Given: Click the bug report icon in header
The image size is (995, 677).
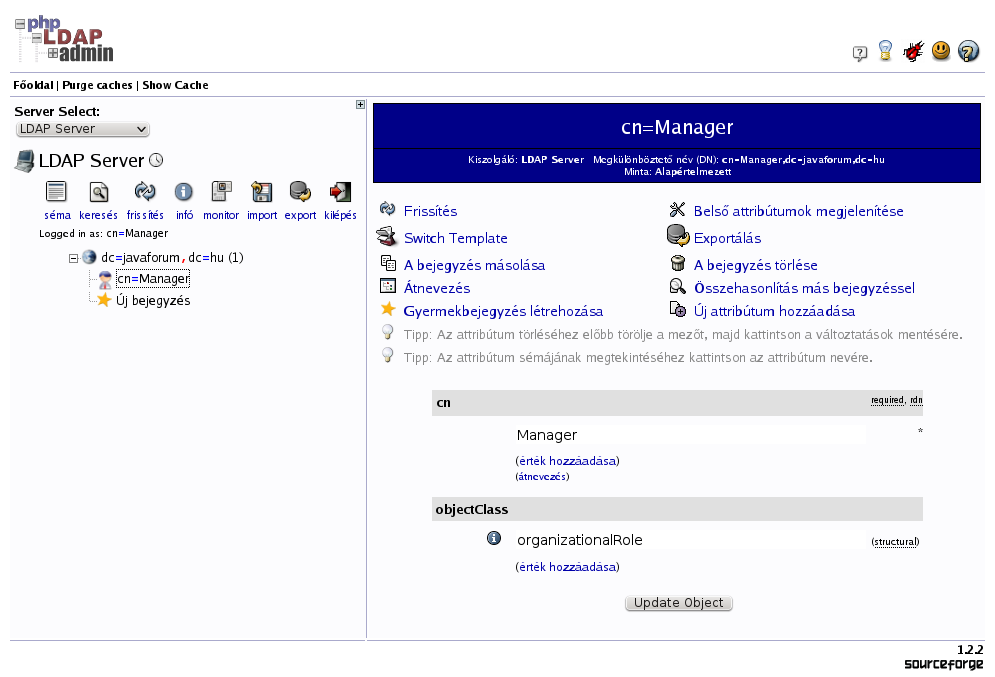Looking at the screenshot, I should 912,51.
